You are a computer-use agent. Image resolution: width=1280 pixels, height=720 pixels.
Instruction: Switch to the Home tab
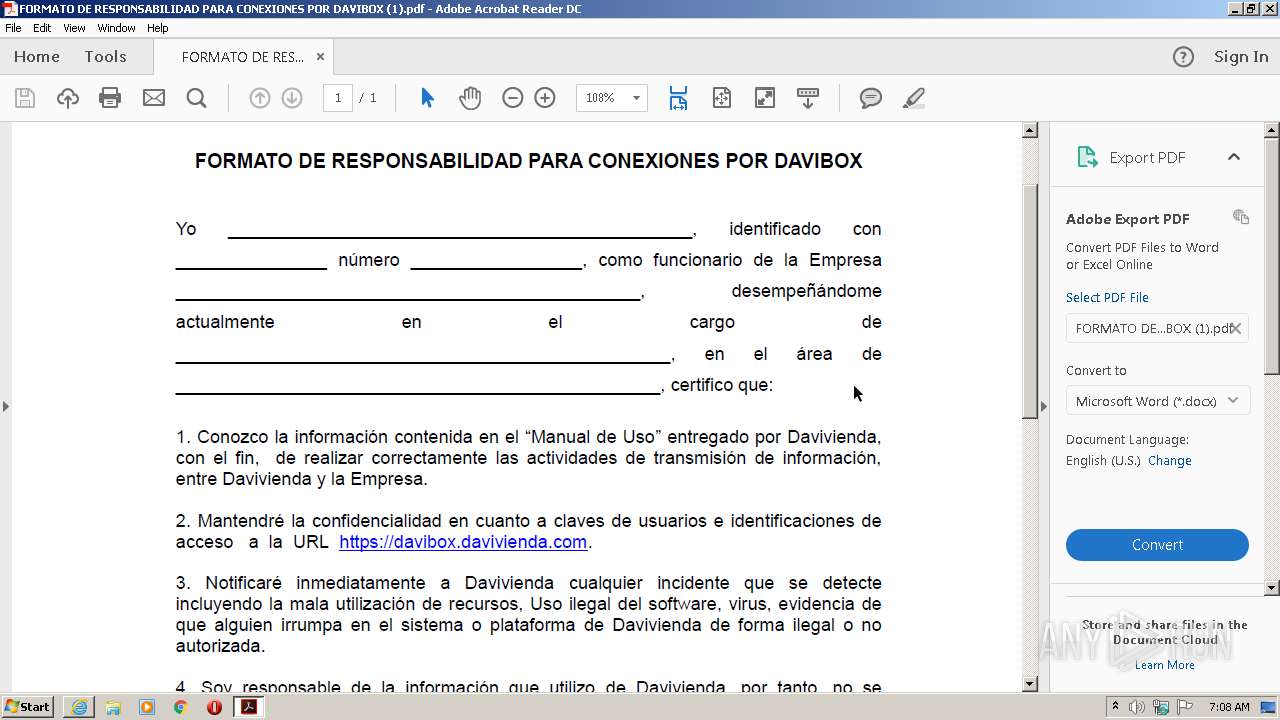tap(37, 57)
